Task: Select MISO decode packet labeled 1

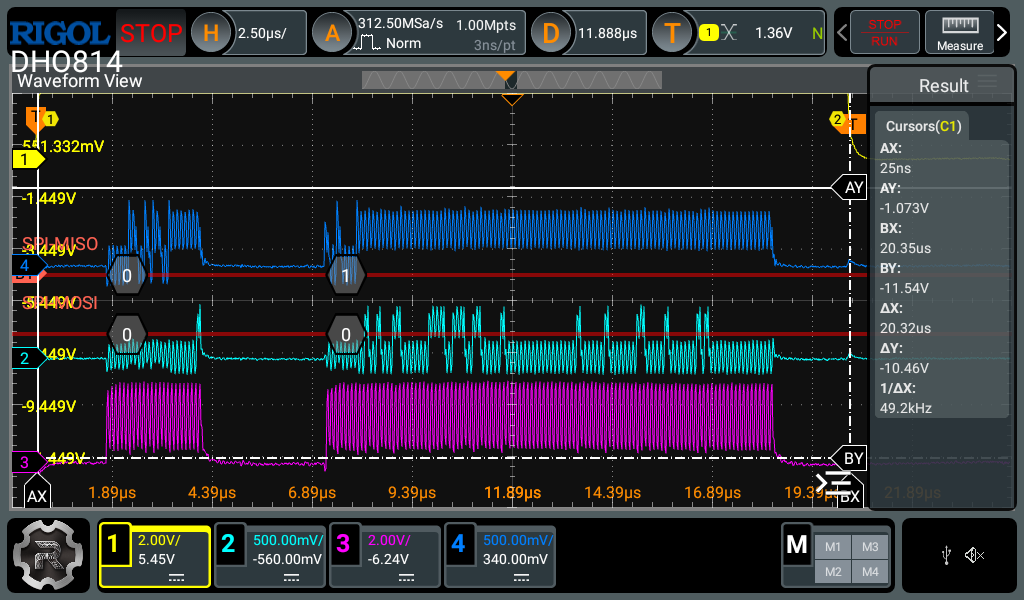Action: 345,276
